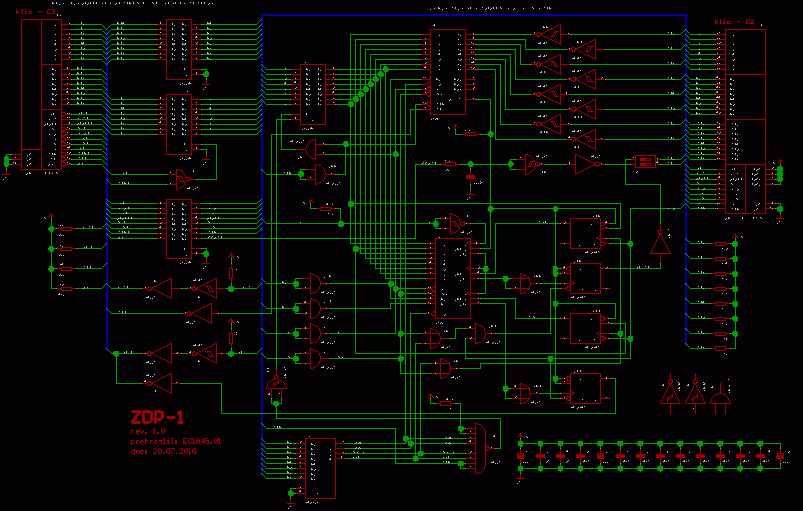Click the bottom-left IC chip
Viewport: 803px width, 511px height.
point(320,468)
